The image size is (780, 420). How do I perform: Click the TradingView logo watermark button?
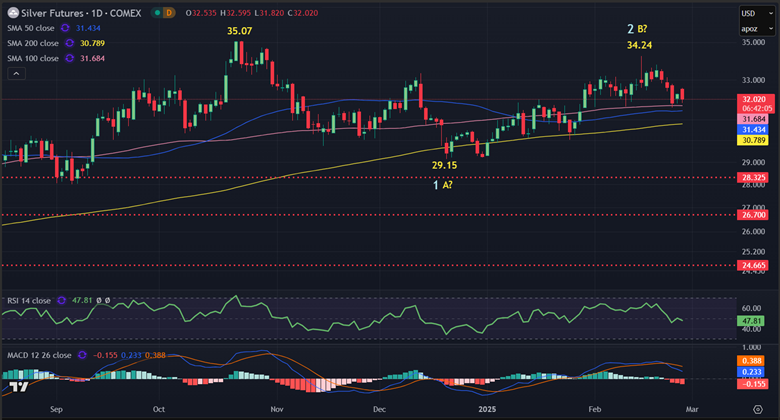pos(18,387)
